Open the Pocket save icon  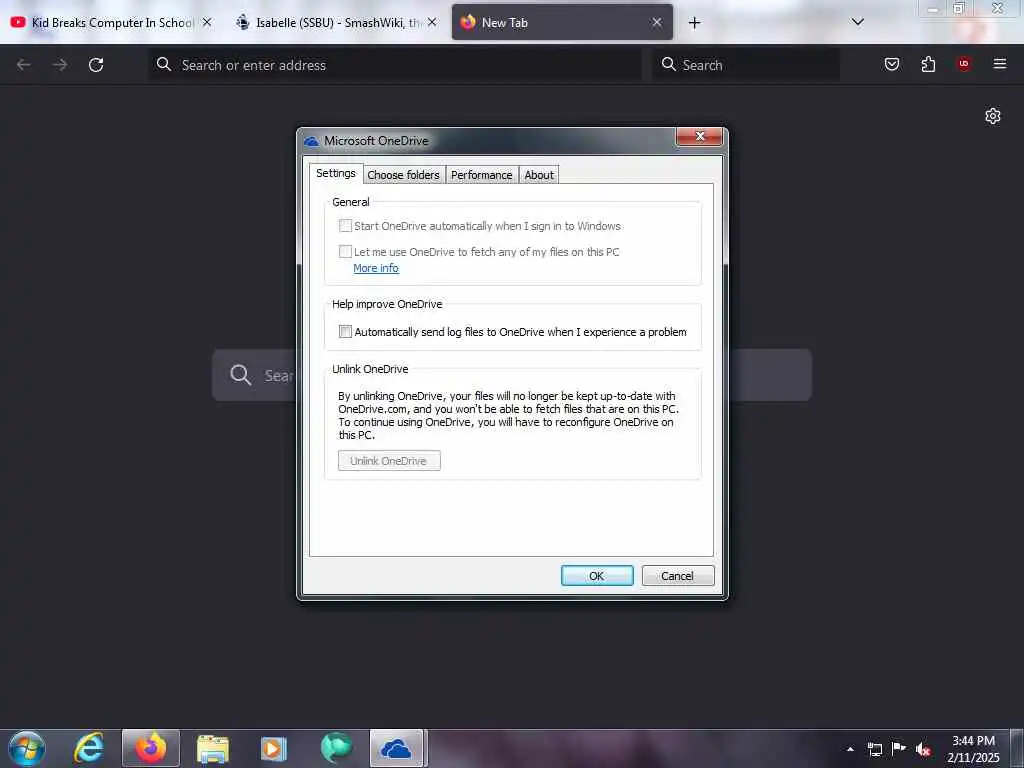pyautogui.click(x=891, y=64)
